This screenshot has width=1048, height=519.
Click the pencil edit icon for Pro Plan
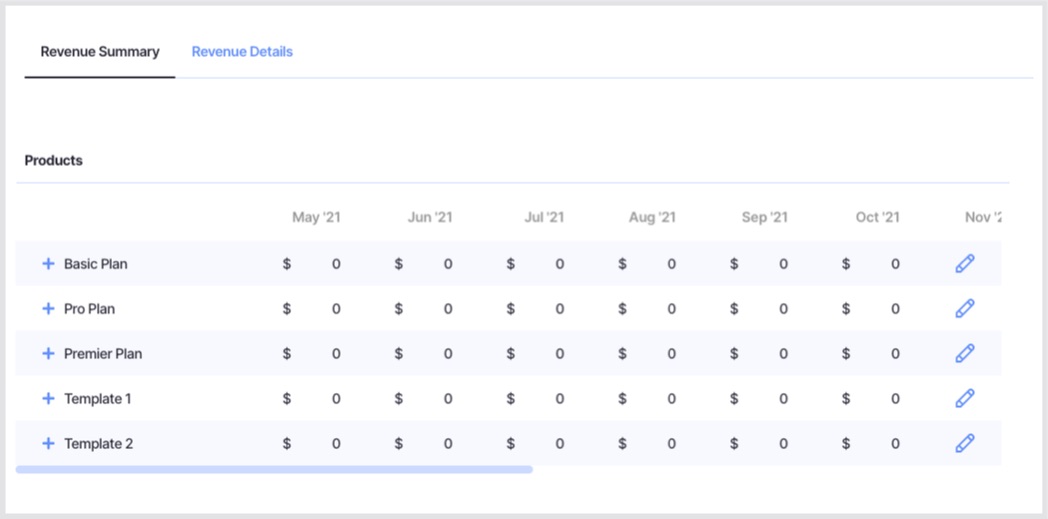(964, 309)
